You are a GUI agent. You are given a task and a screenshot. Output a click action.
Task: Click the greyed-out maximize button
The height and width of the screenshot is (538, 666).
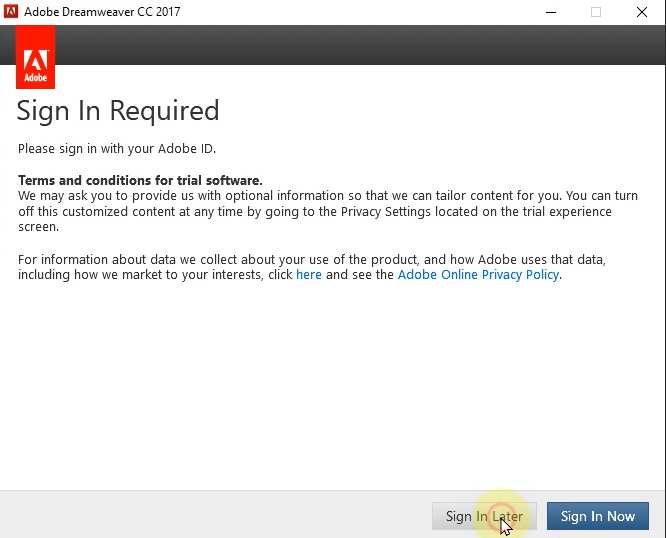(596, 12)
